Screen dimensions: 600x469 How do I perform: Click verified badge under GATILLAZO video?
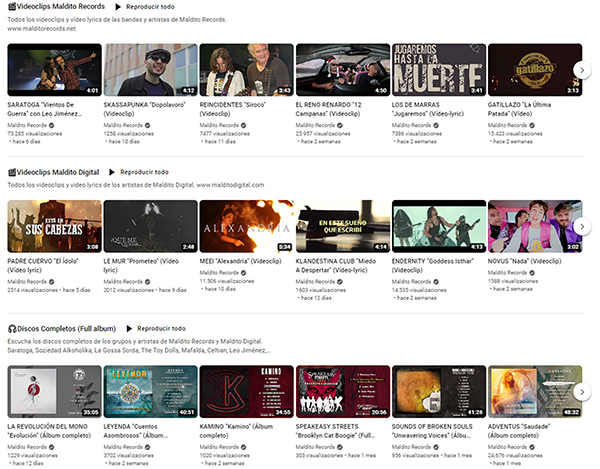point(532,125)
